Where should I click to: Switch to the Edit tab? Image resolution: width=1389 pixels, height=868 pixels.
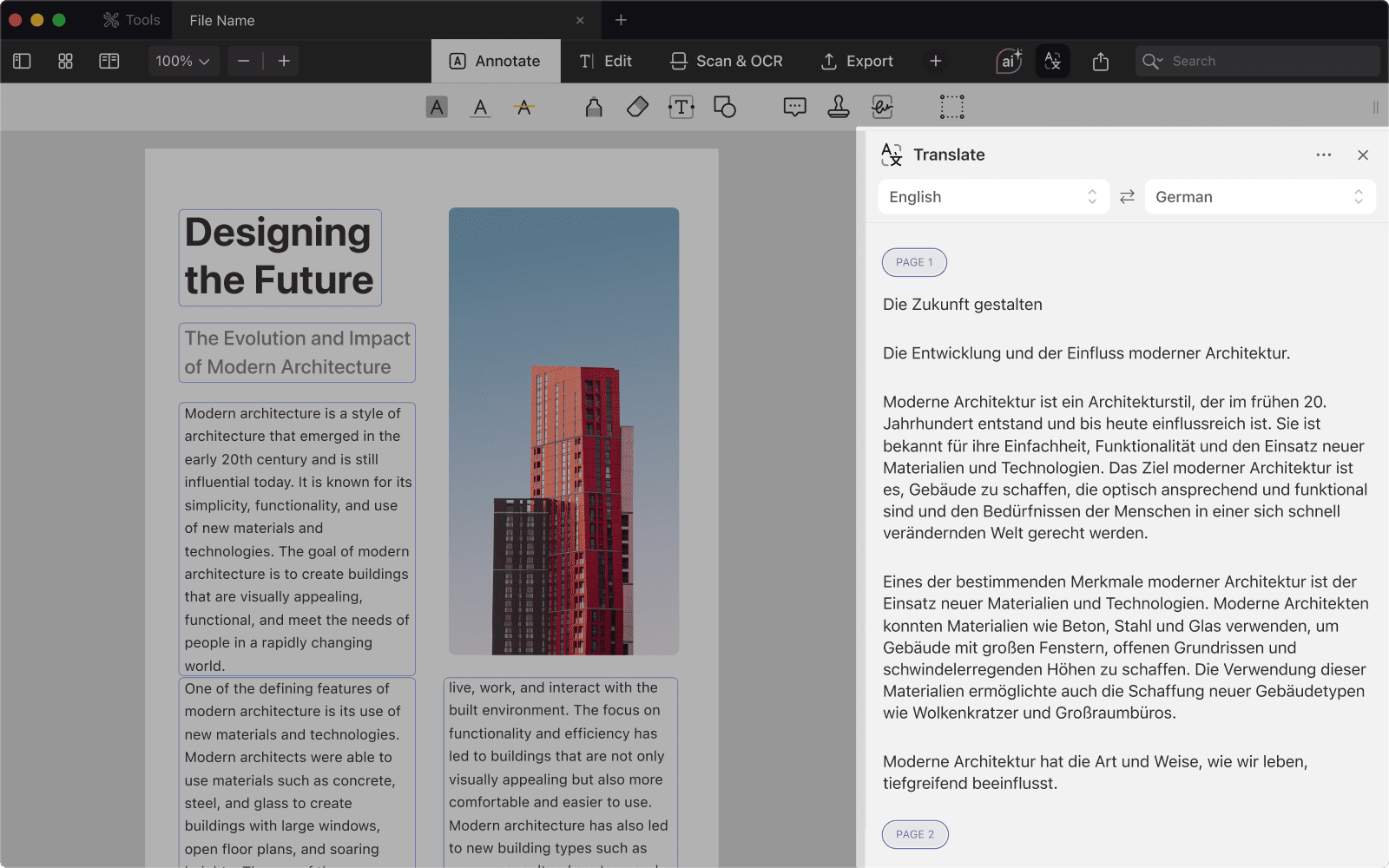click(606, 62)
